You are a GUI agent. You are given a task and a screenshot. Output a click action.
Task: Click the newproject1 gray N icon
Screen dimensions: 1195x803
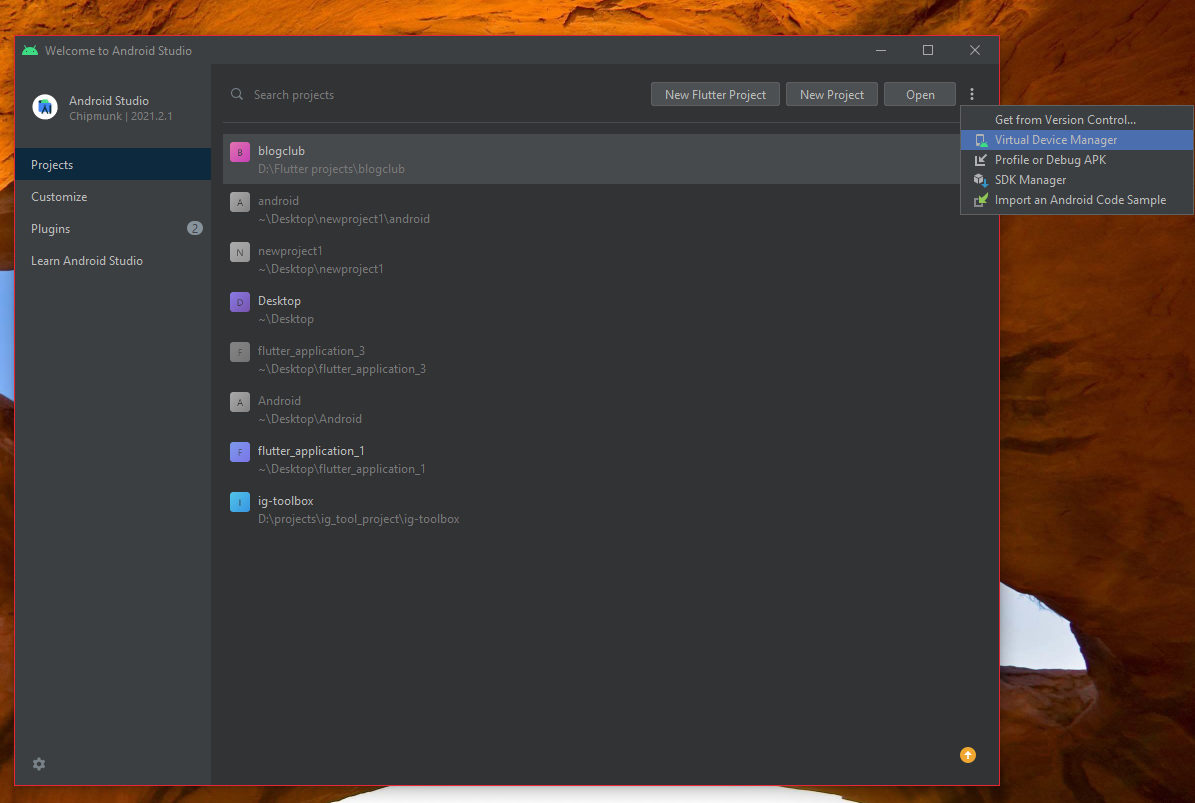[240, 252]
